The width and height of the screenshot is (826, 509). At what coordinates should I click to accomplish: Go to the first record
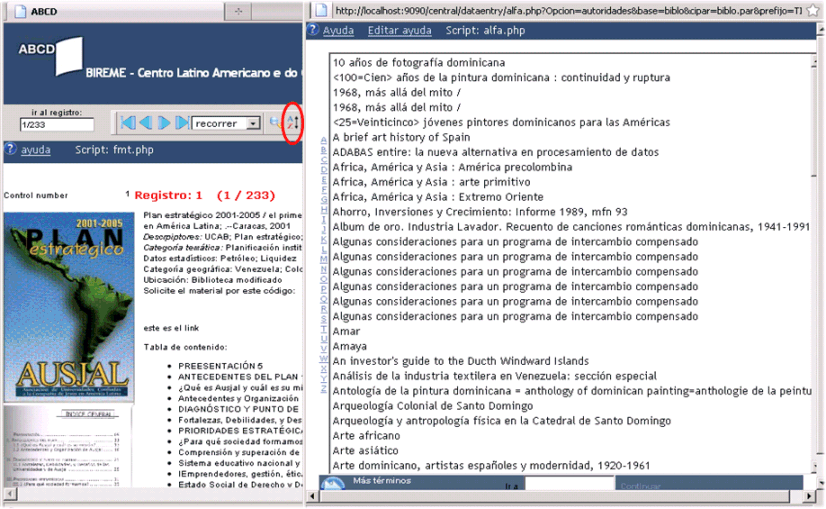(127, 123)
